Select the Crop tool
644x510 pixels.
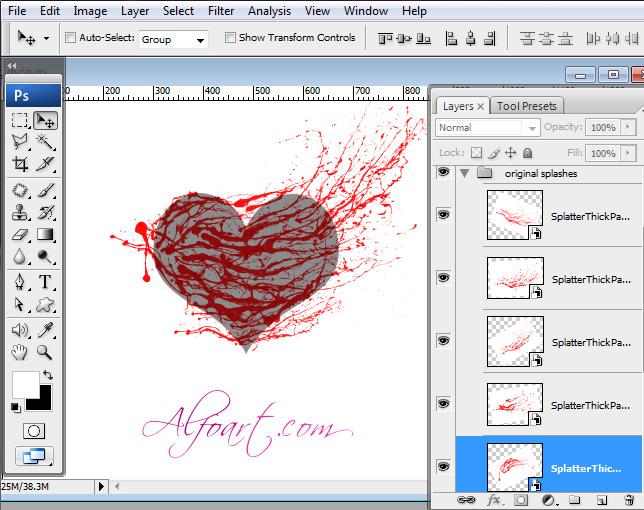19,165
